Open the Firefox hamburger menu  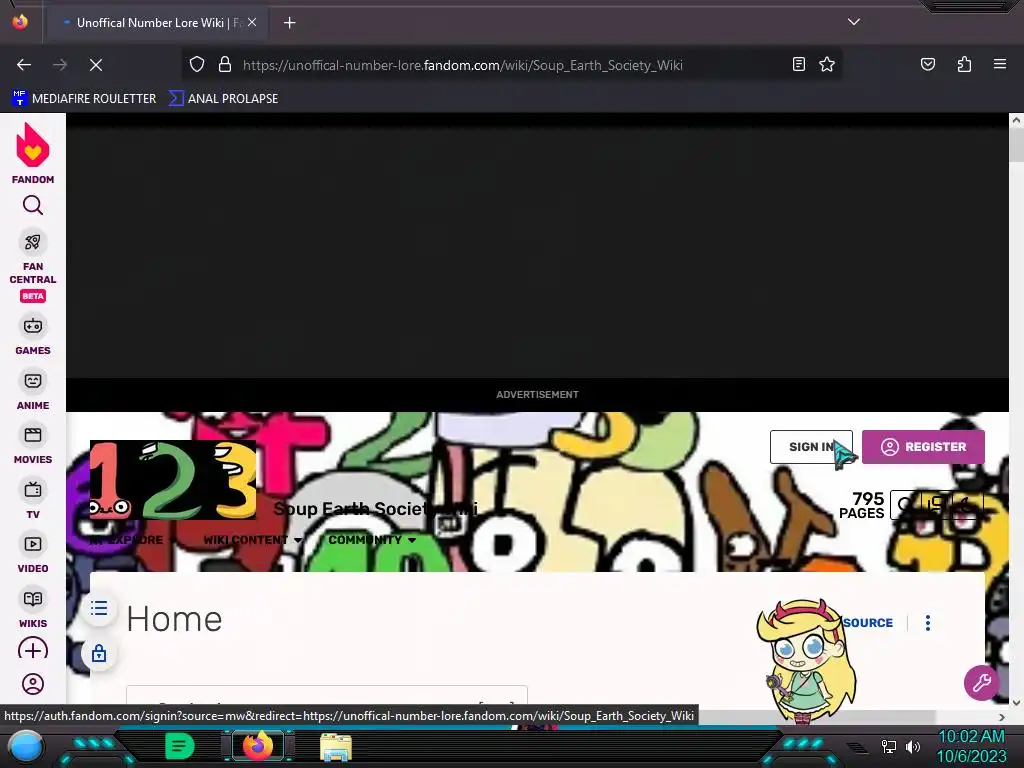[x=999, y=64]
